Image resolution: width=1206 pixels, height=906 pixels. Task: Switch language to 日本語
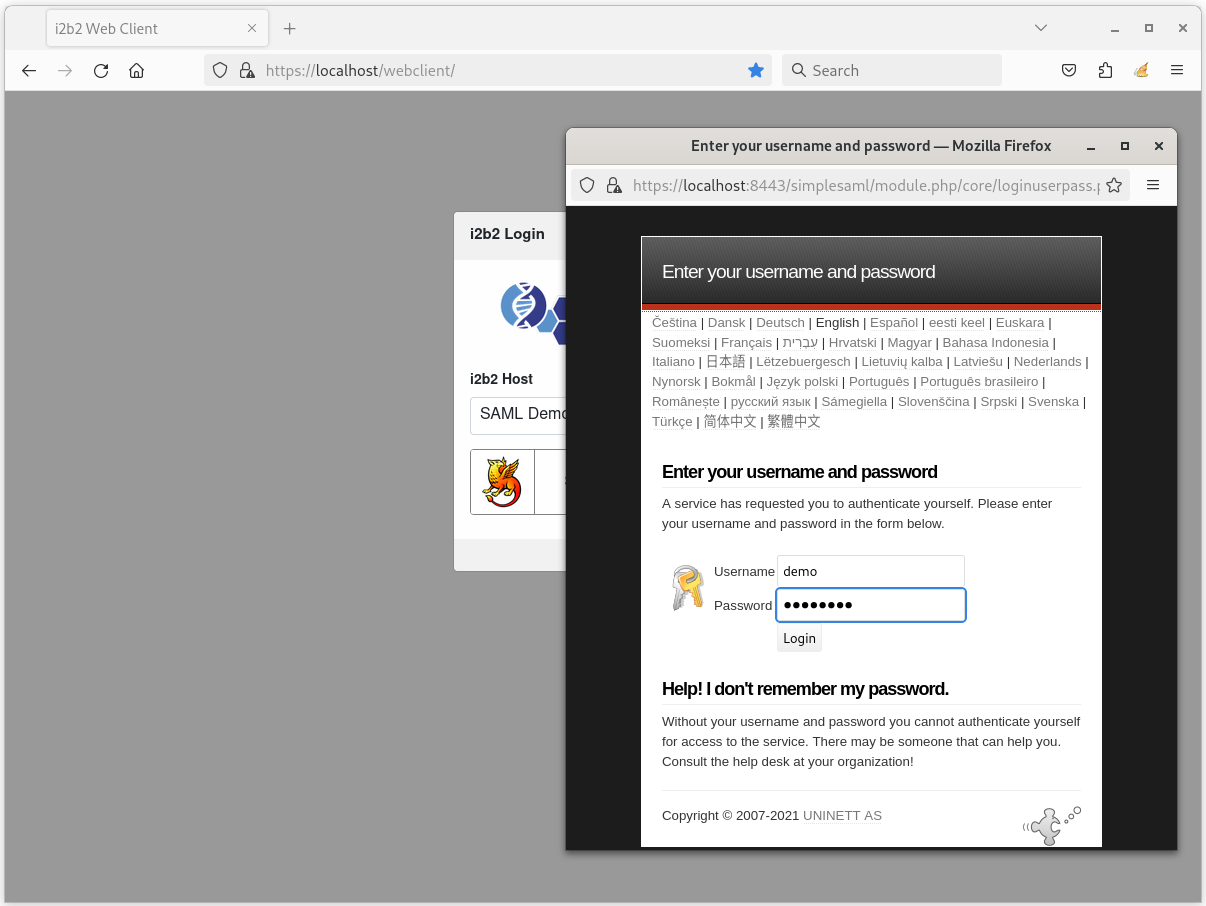725,361
